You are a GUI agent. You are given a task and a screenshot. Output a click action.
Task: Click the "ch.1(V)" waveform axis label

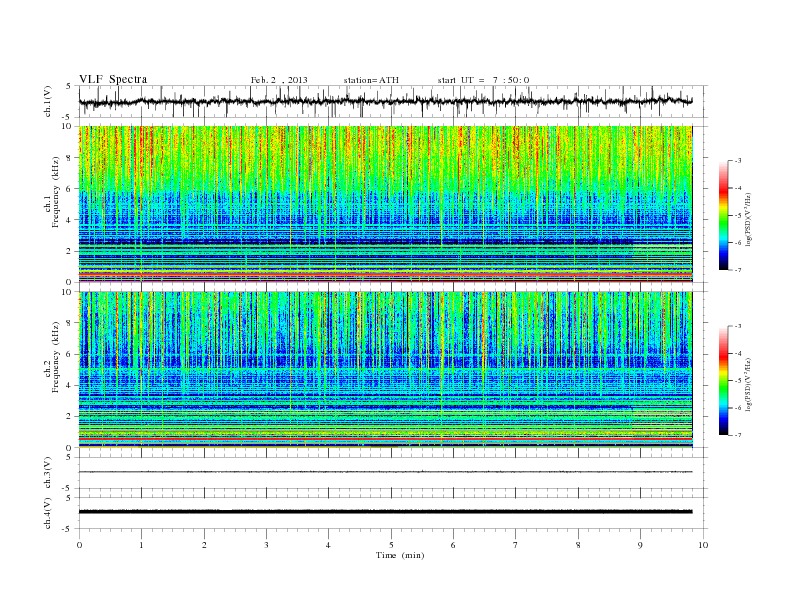48,101
